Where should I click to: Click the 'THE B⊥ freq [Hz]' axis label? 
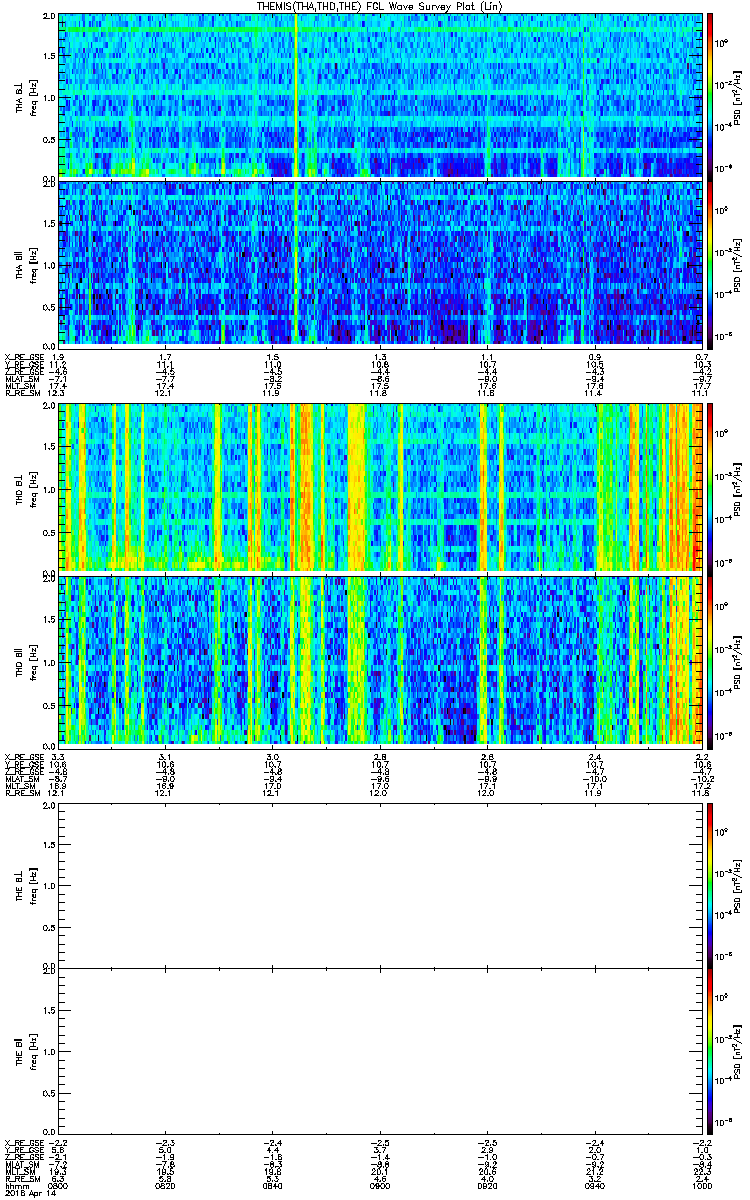[x=25, y=885]
